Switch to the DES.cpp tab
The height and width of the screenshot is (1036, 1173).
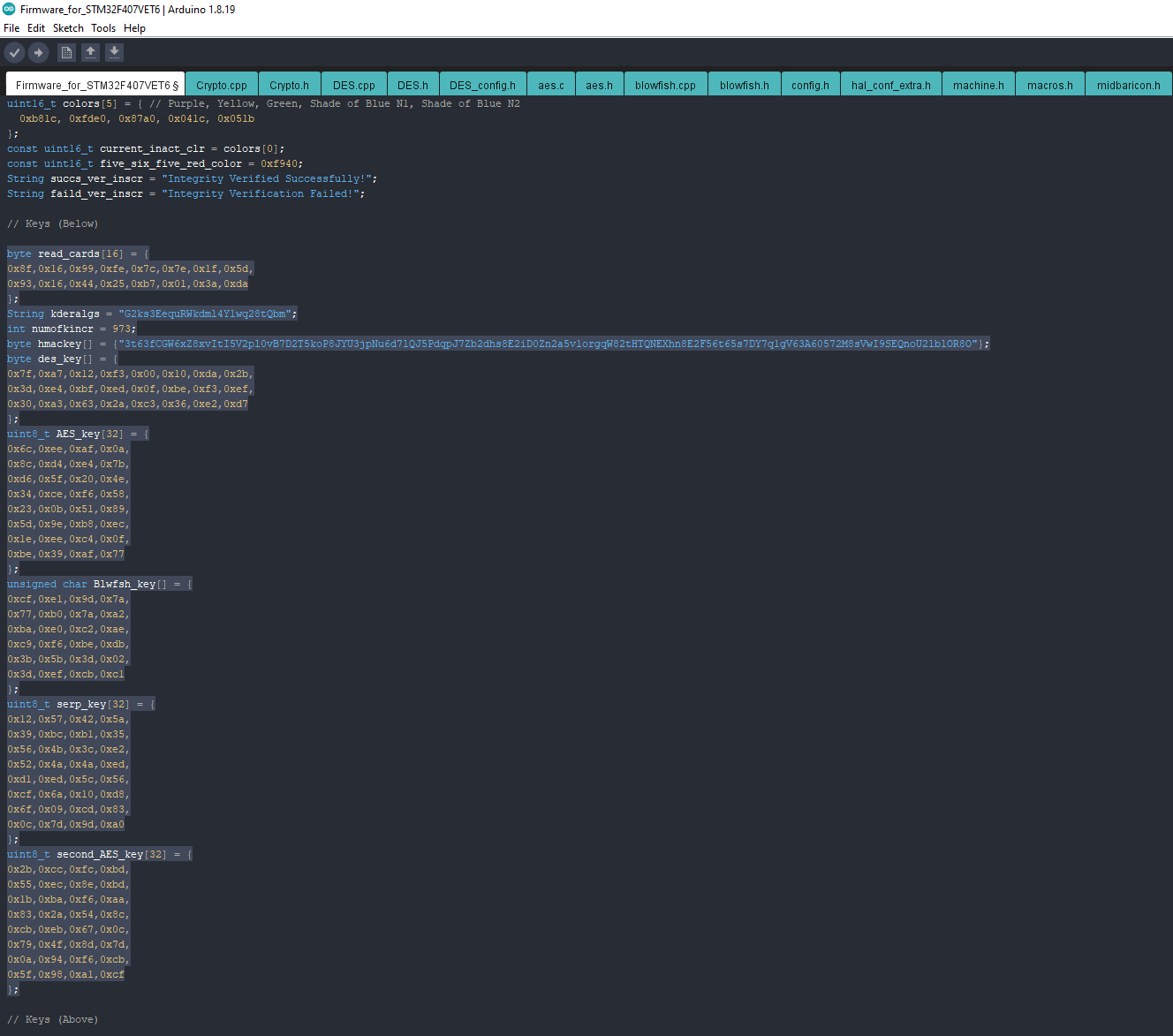click(x=354, y=85)
